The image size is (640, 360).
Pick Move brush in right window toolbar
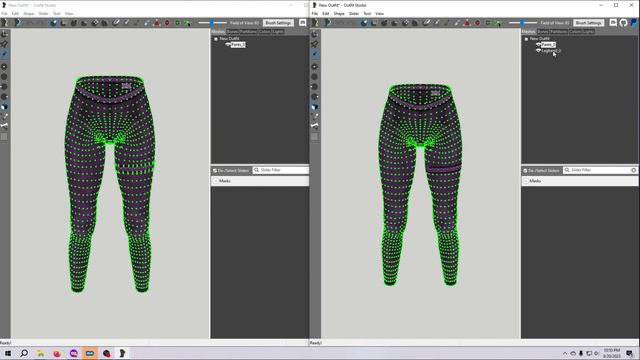[405, 23]
